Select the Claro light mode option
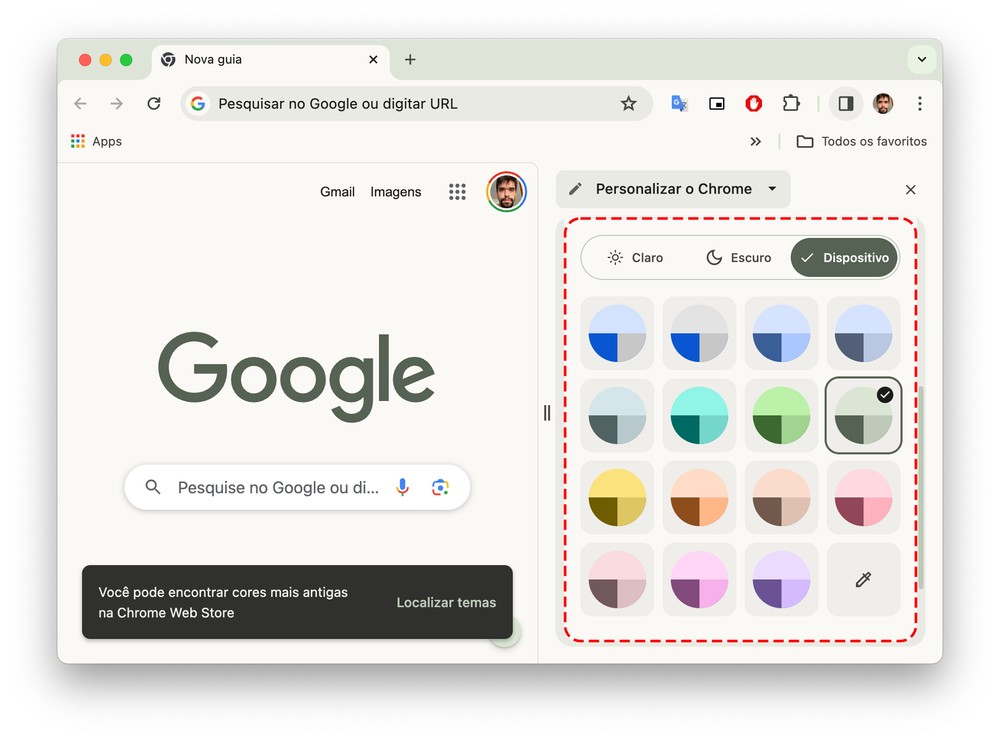 pyautogui.click(x=635, y=258)
